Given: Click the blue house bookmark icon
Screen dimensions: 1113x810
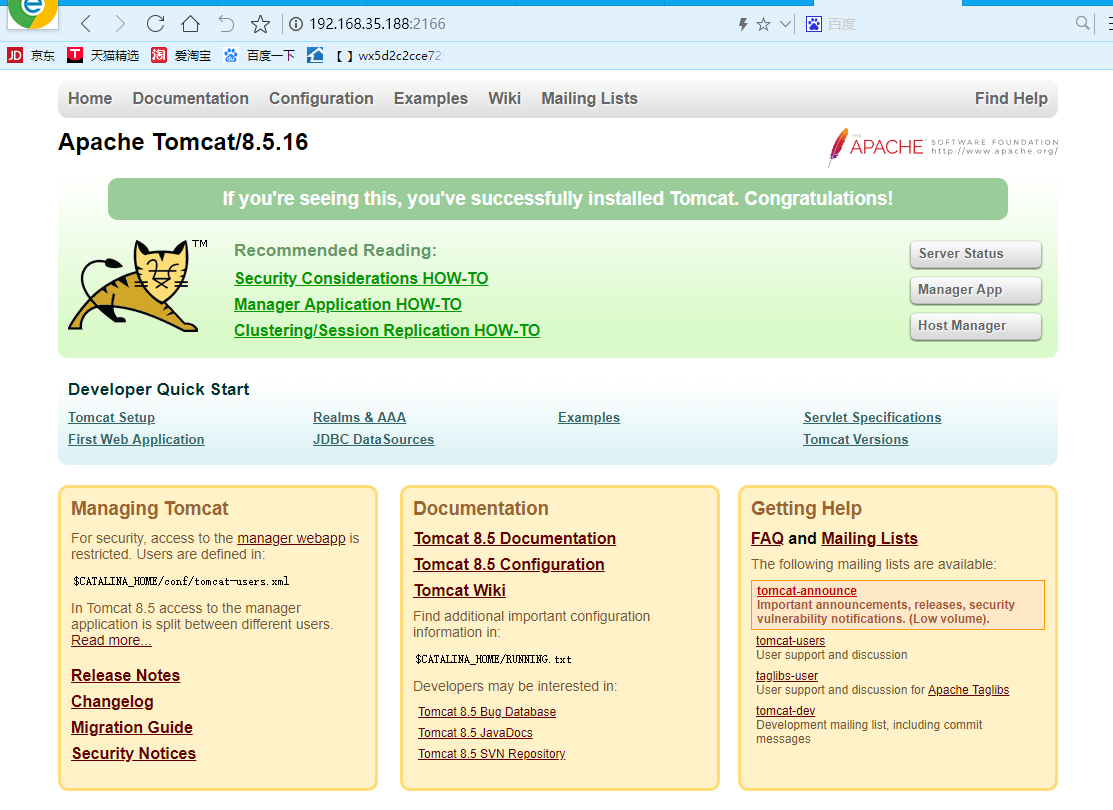Looking at the screenshot, I should [315, 55].
